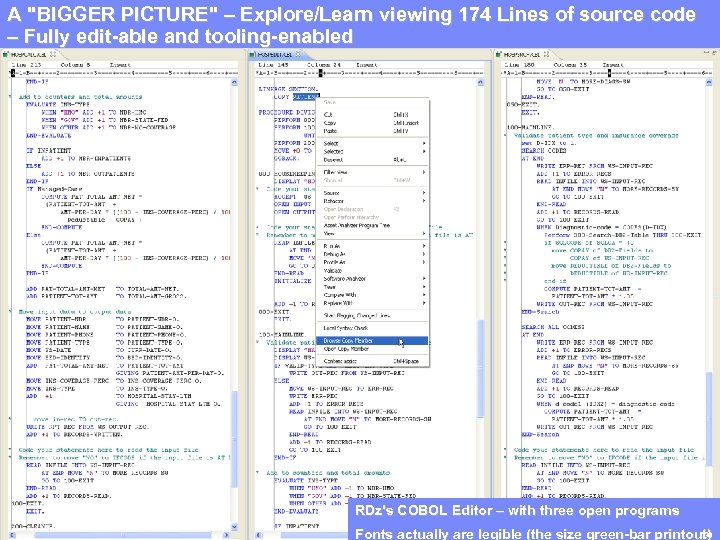Expand the Source submenu arrow
720x540 pixels.
[424, 193]
